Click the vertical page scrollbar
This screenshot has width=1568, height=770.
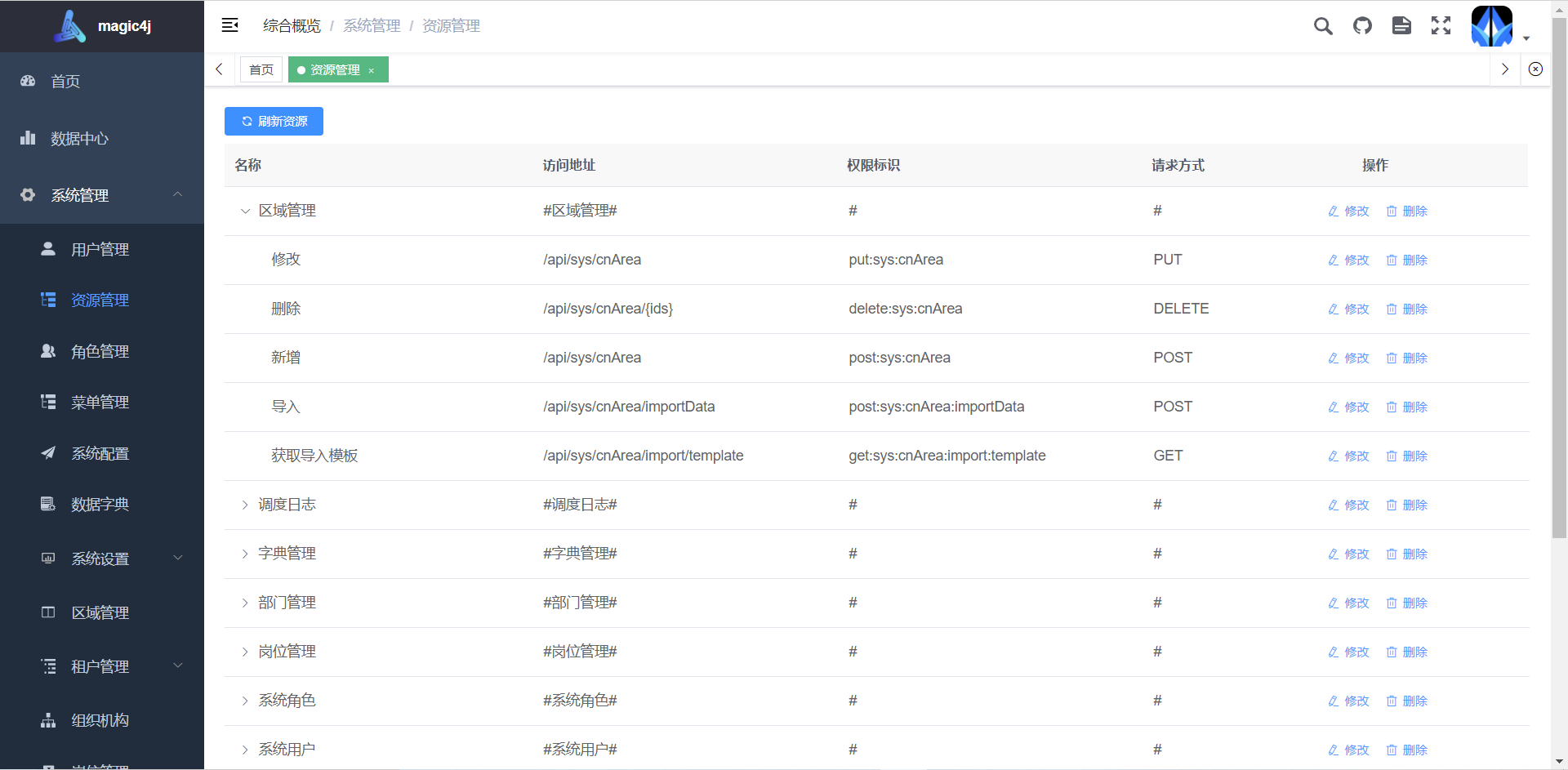click(1559, 278)
